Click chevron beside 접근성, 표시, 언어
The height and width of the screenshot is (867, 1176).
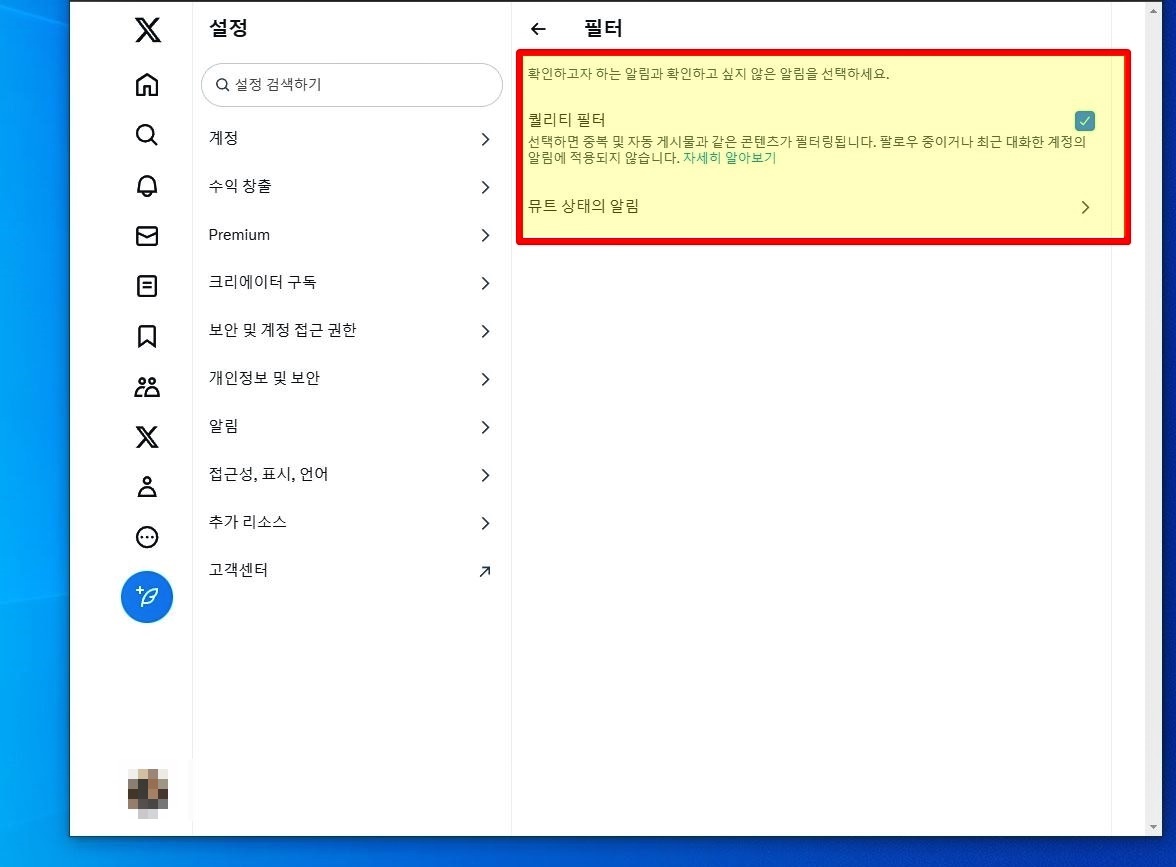pyautogui.click(x=485, y=476)
